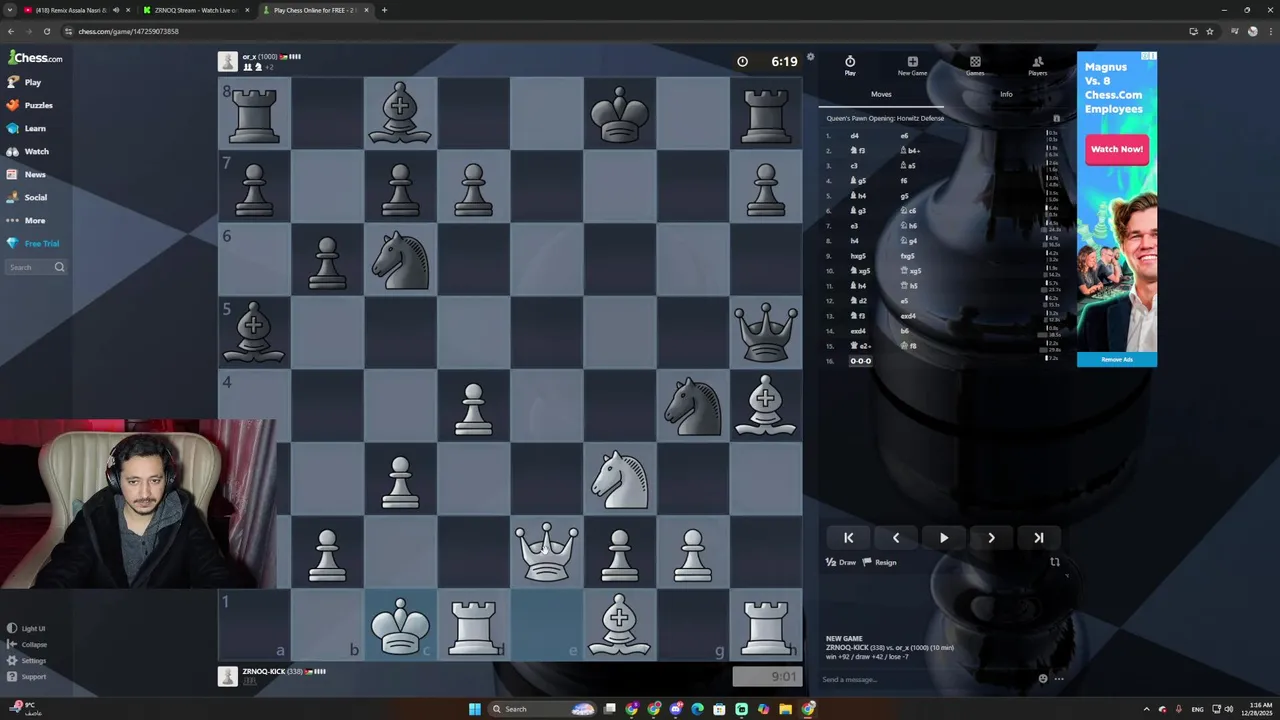The height and width of the screenshot is (720, 1280).
Task: Open chat options three-dots menu
Action: point(1059,679)
